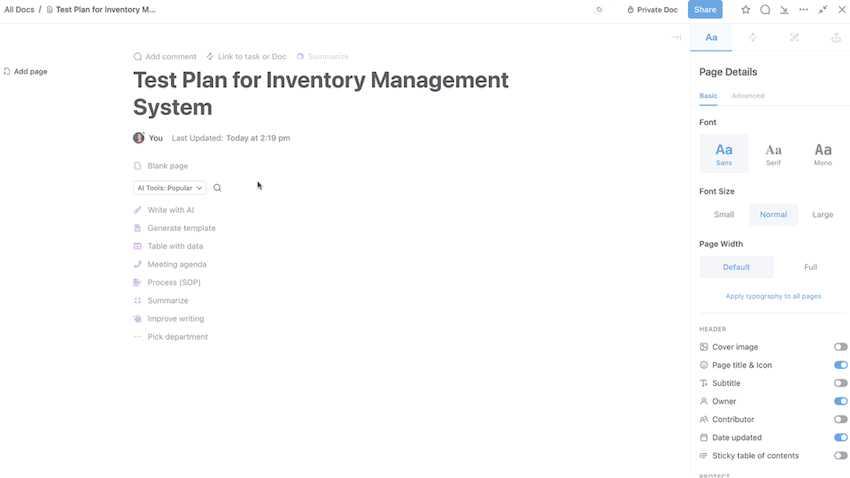The height and width of the screenshot is (478, 850).
Task: Open the three-dot more options menu
Action: click(x=803, y=10)
